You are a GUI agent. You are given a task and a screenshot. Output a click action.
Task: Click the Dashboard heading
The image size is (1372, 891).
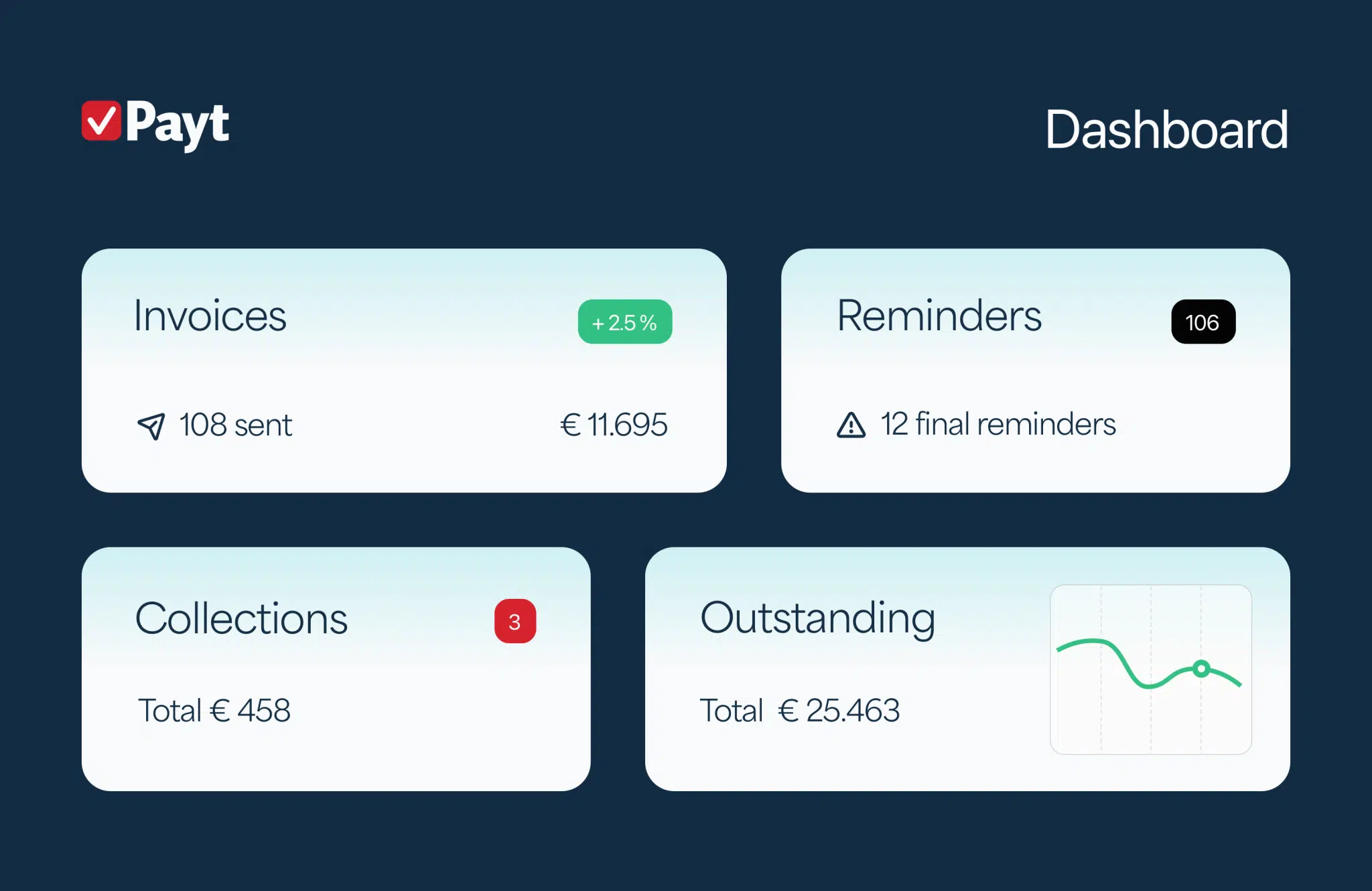point(1166,129)
